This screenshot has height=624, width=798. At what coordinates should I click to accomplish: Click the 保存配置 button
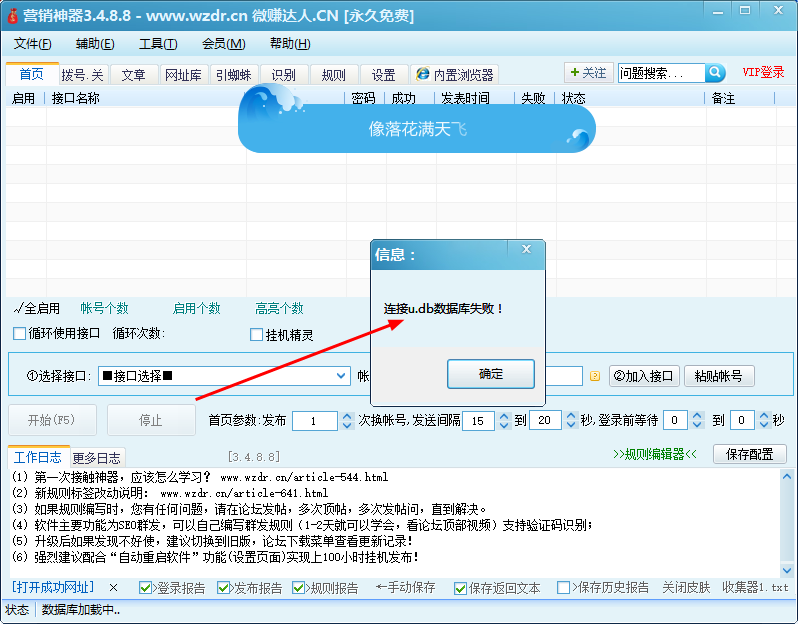pyautogui.click(x=750, y=454)
